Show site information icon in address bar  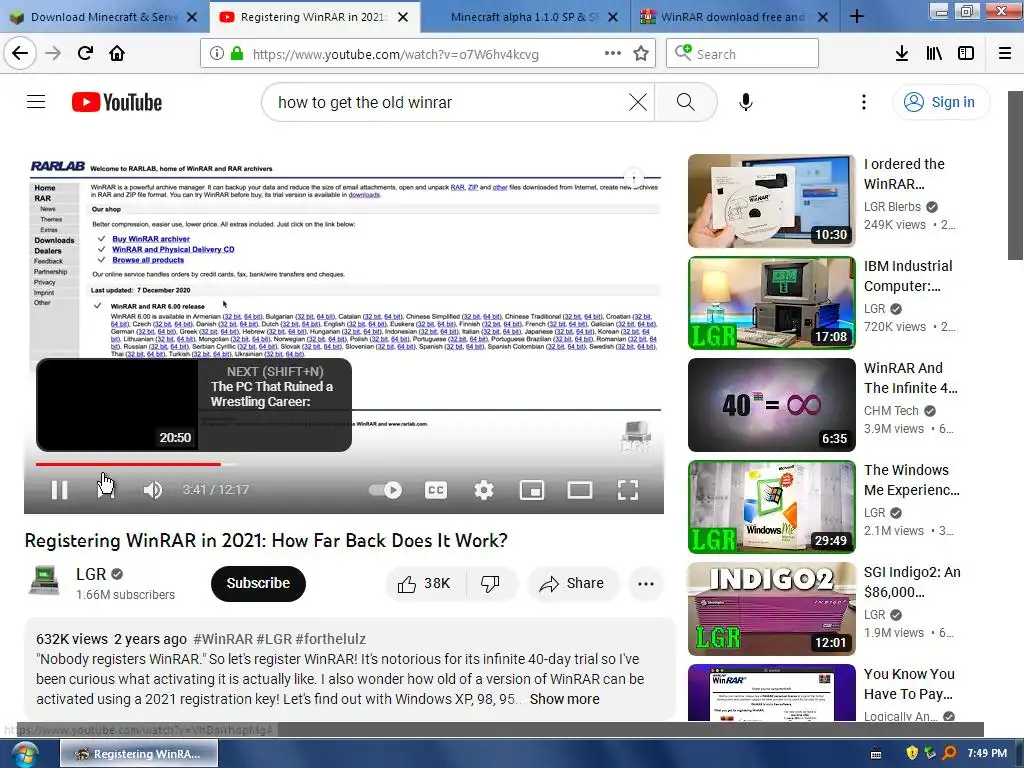(x=217, y=53)
